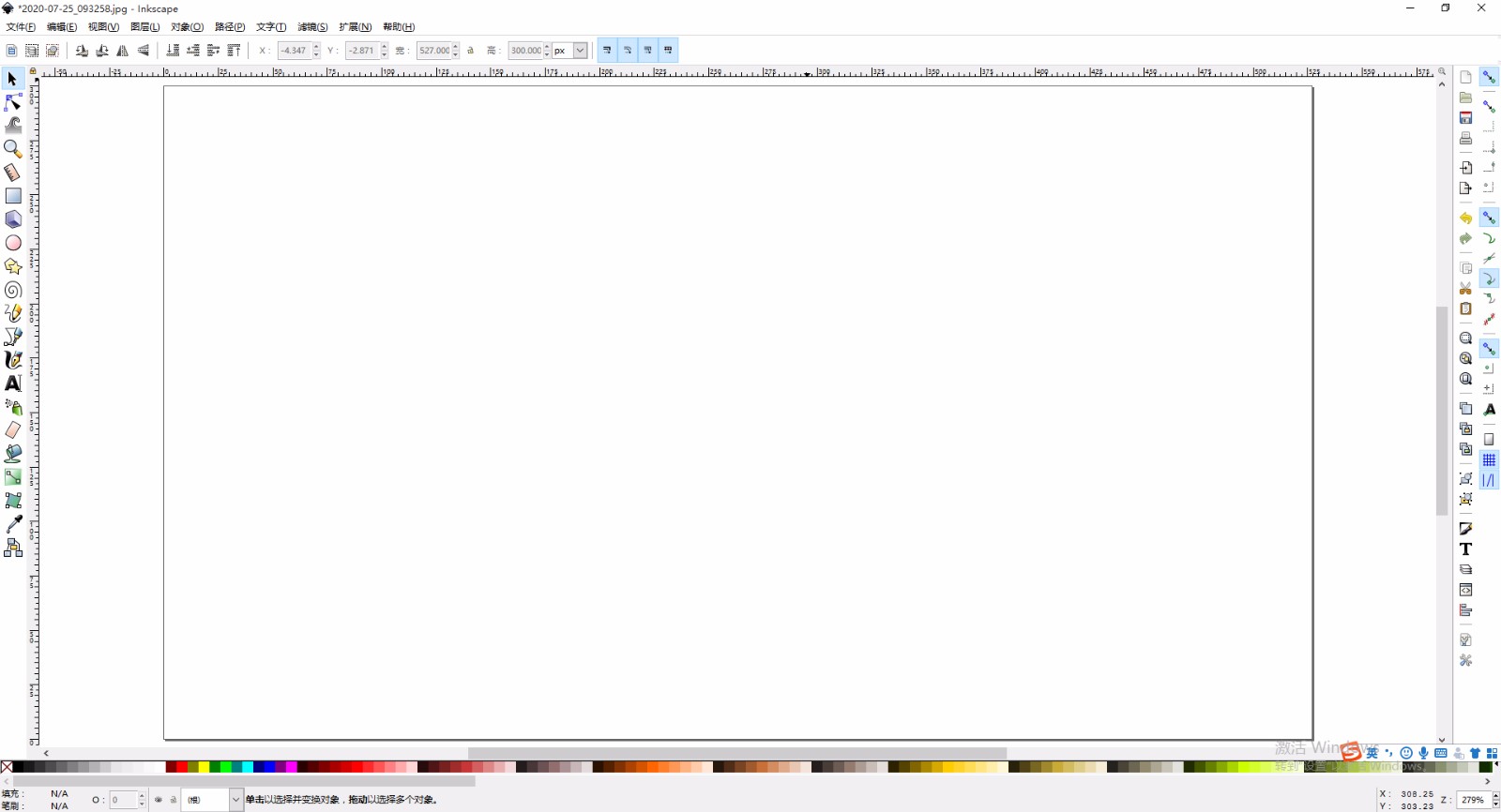Toggle width/height lock ratio
This screenshot has height=812, width=1501.
(471, 51)
